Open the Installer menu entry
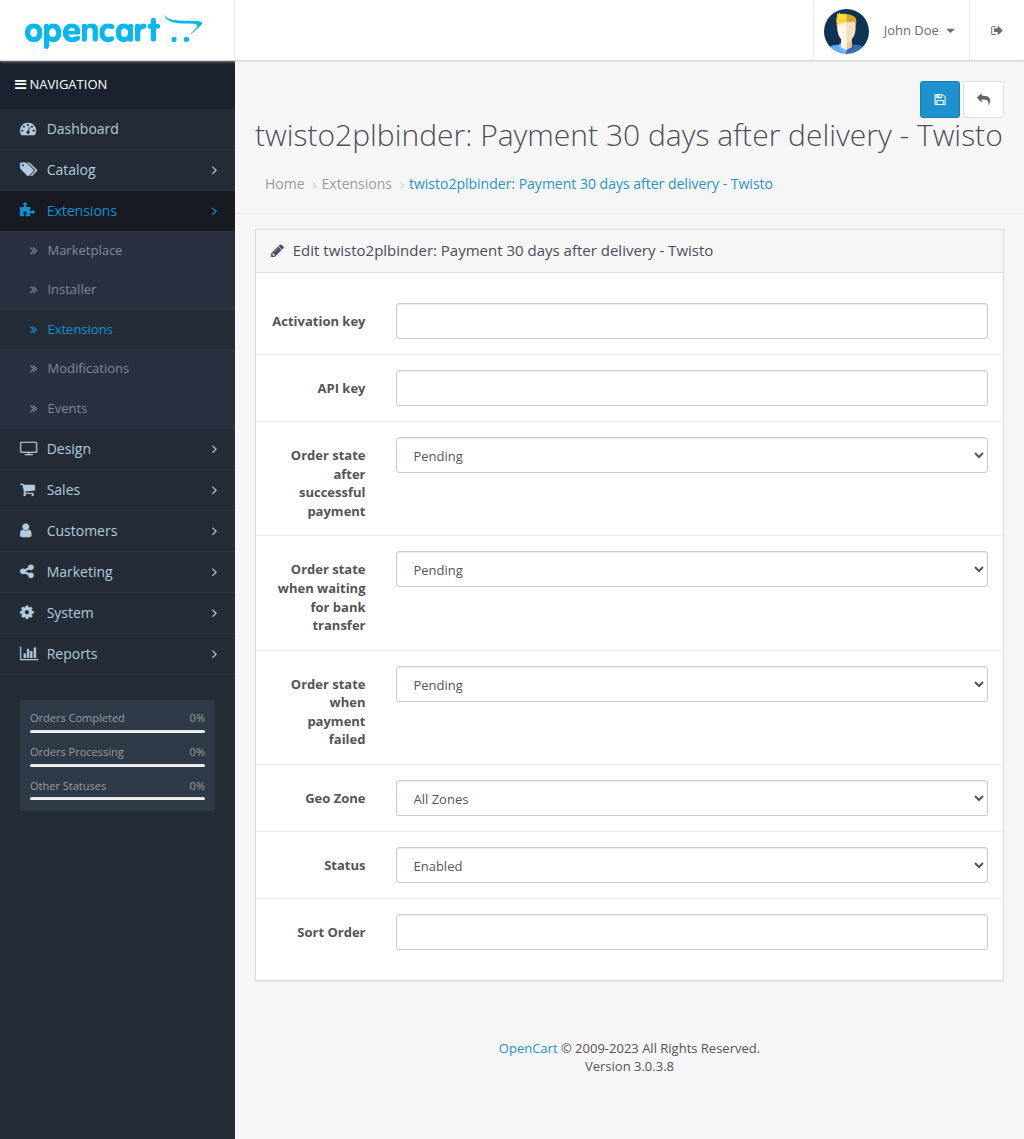 (71, 289)
